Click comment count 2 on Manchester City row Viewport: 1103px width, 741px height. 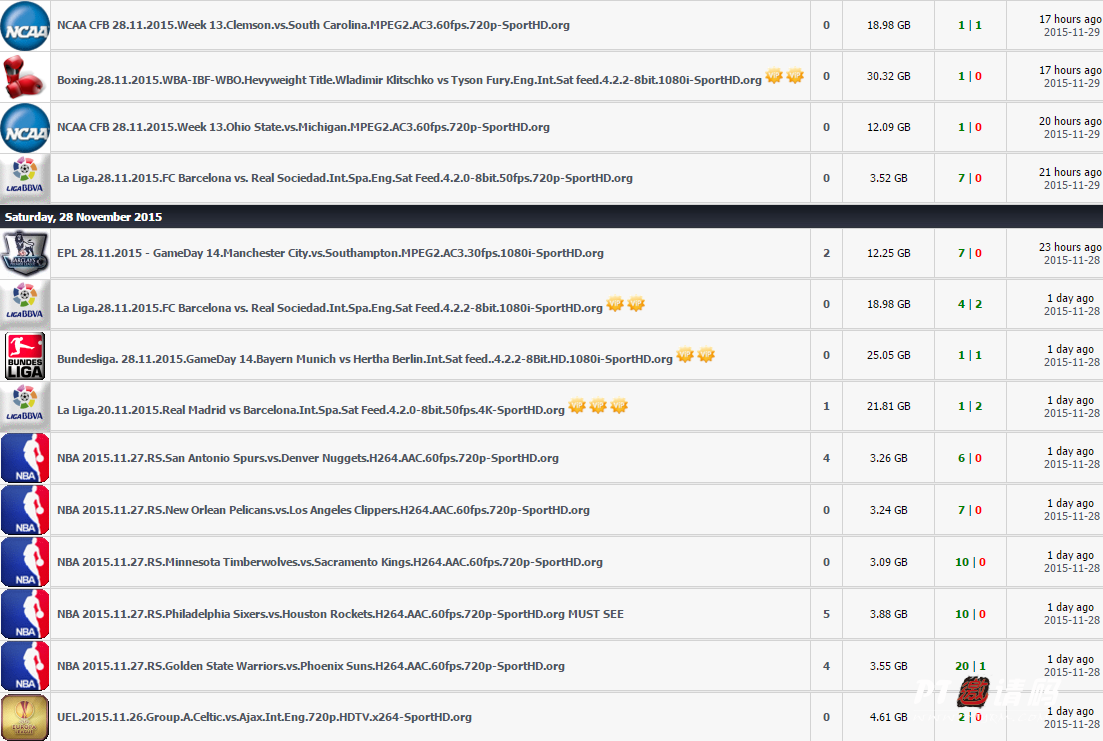pos(827,253)
